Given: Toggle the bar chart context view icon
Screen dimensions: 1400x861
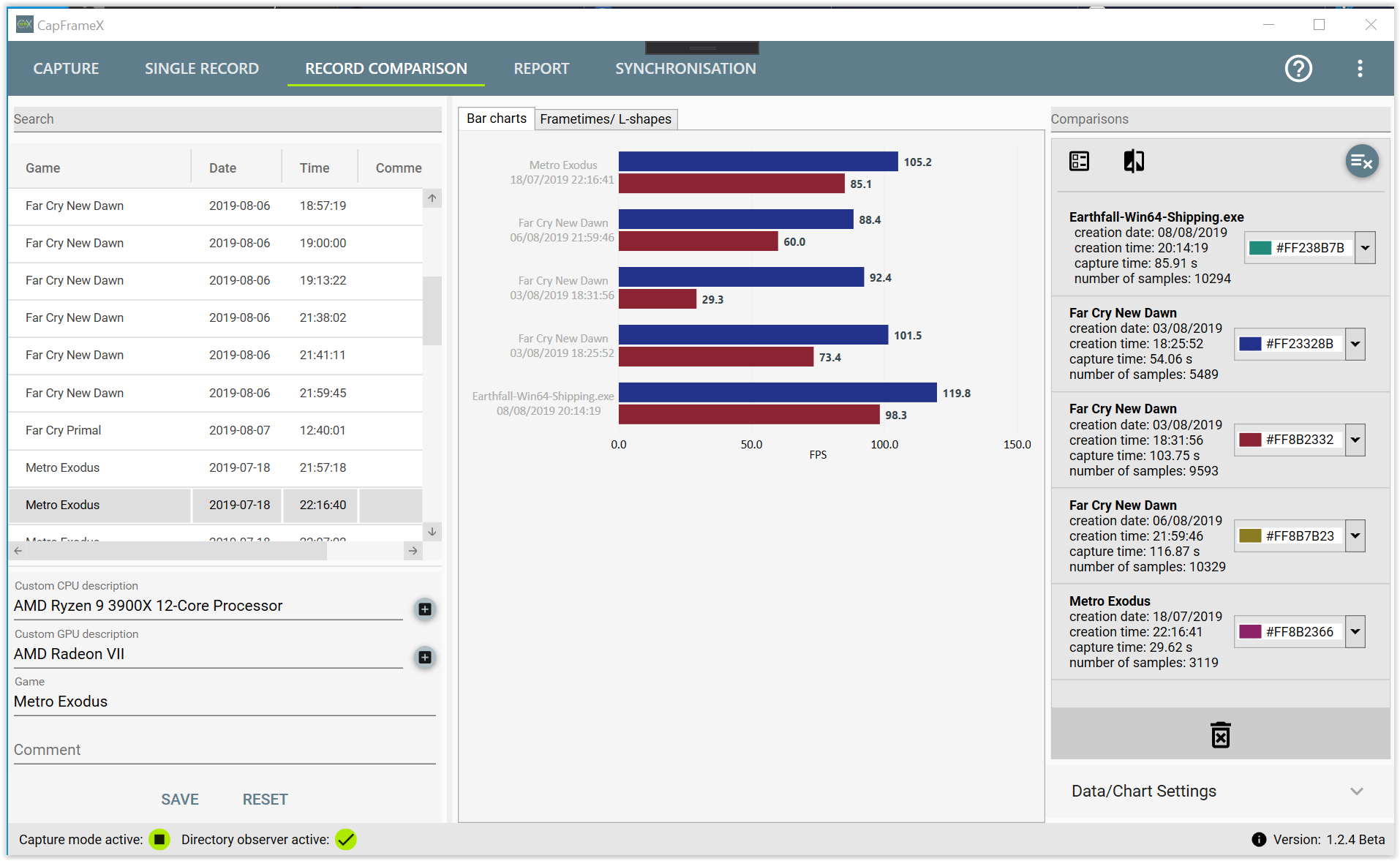Looking at the screenshot, I should (x=1079, y=161).
